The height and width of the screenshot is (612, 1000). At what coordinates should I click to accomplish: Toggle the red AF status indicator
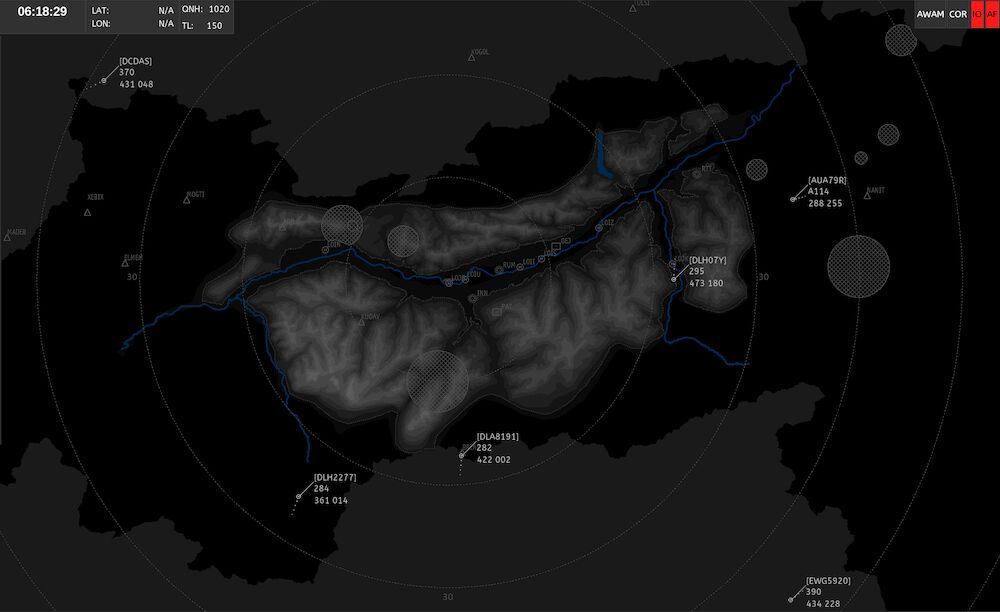[x=991, y=15]
